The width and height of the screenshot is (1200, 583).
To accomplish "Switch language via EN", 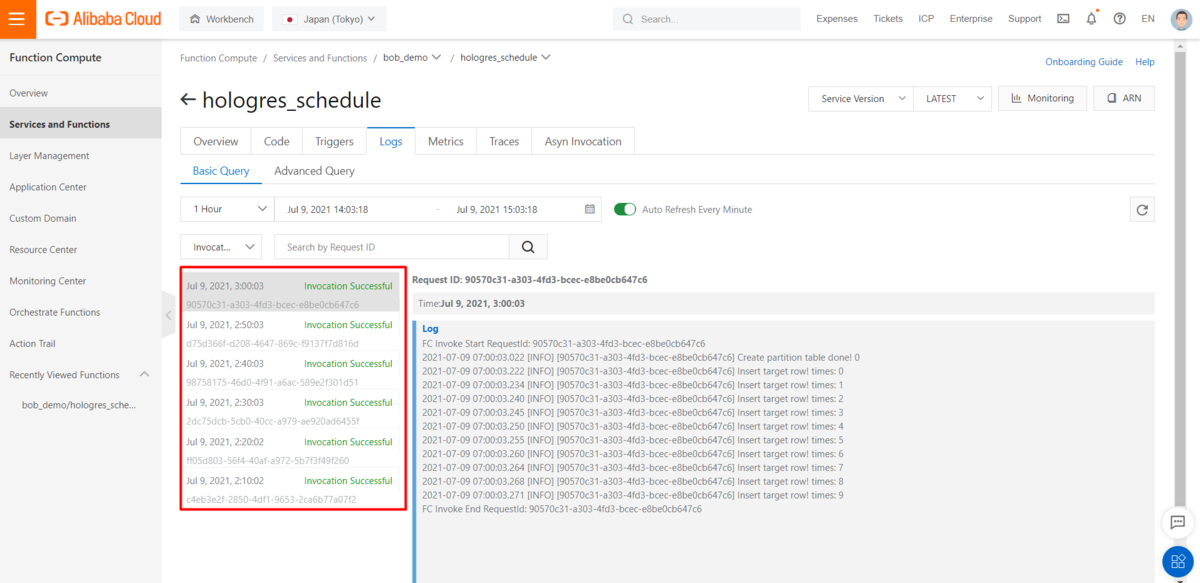I will pos(1147,18).
